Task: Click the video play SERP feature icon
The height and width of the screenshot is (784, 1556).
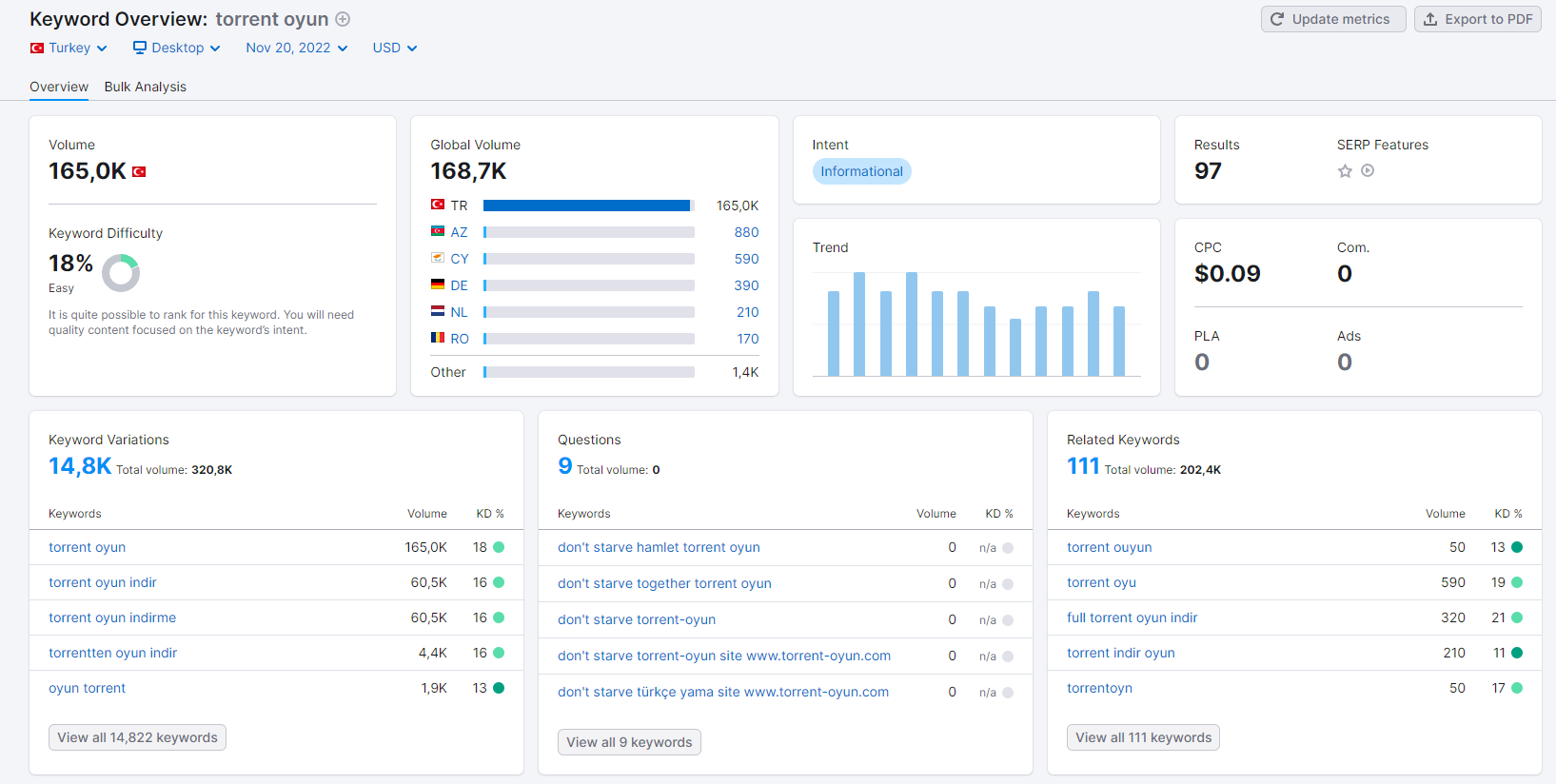Action: pyautogui.click(x=1368, y=171)
